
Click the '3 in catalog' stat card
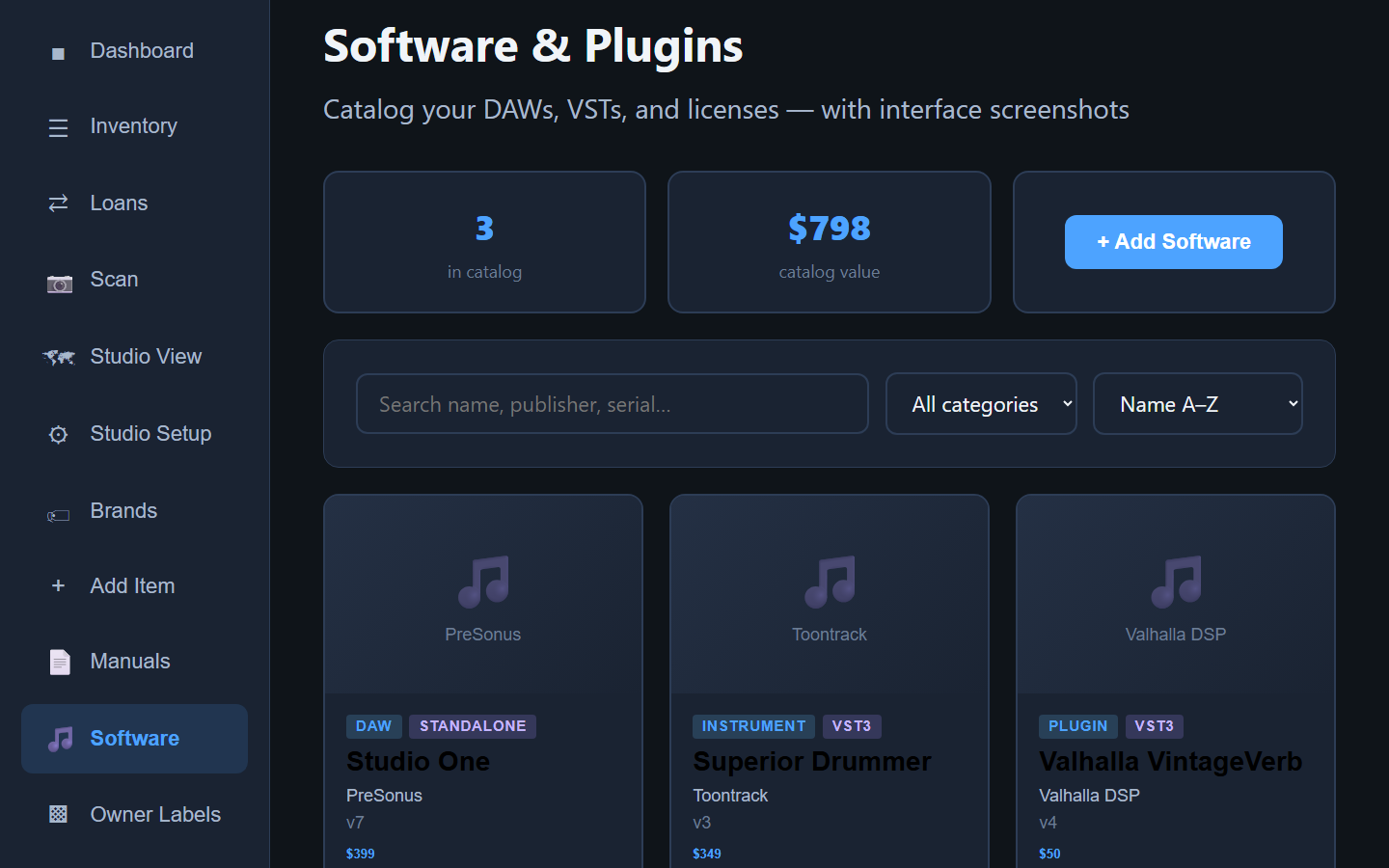tap(484, 242)
